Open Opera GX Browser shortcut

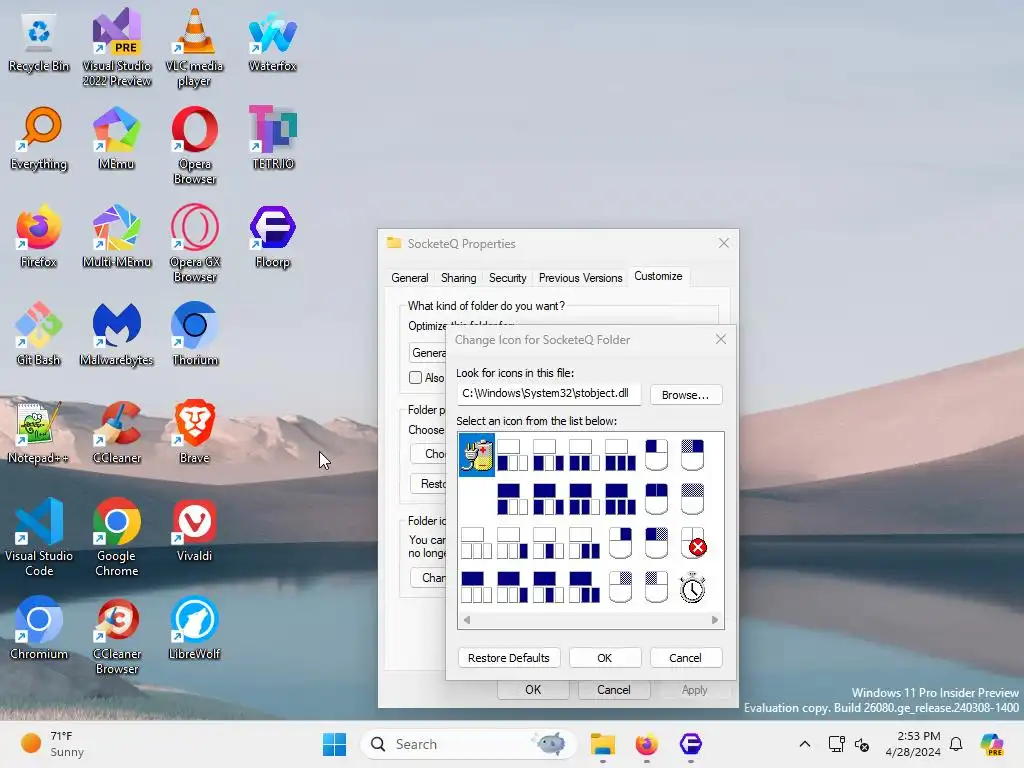(195, 244)
